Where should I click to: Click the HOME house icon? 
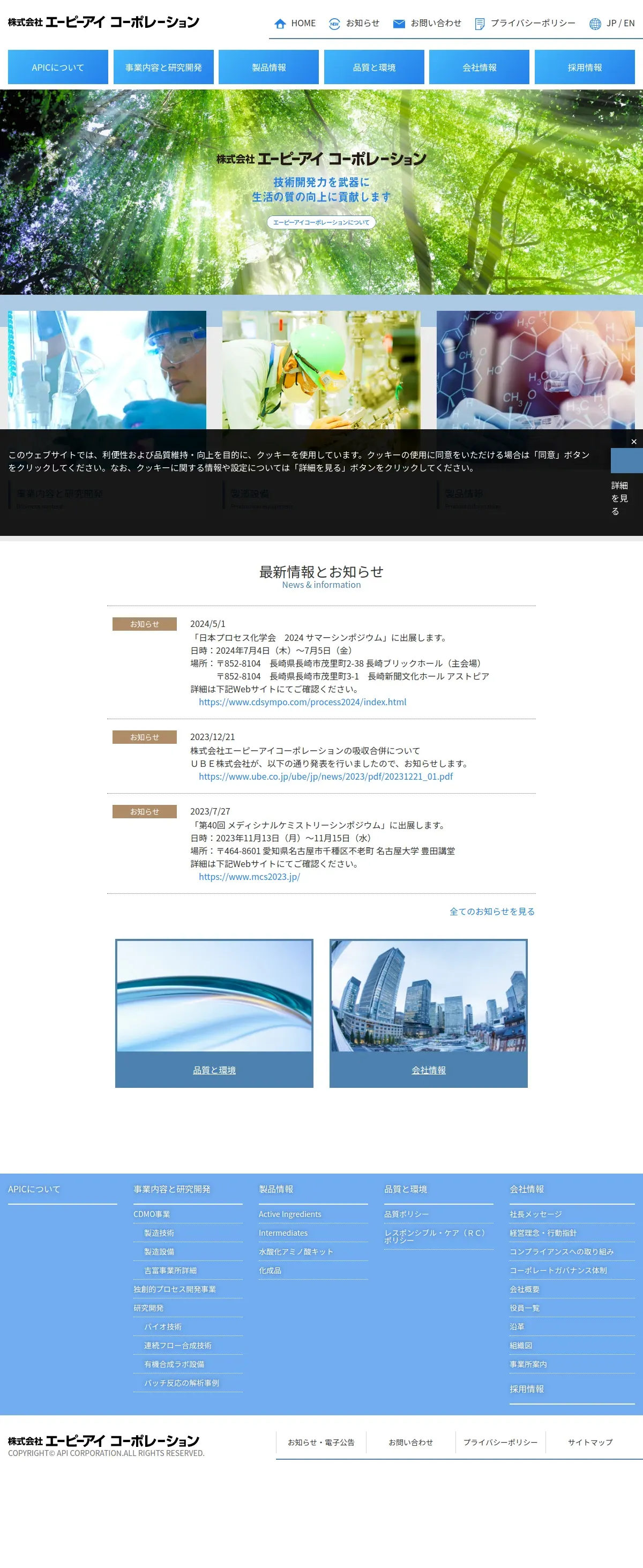[x=280, y=24]
